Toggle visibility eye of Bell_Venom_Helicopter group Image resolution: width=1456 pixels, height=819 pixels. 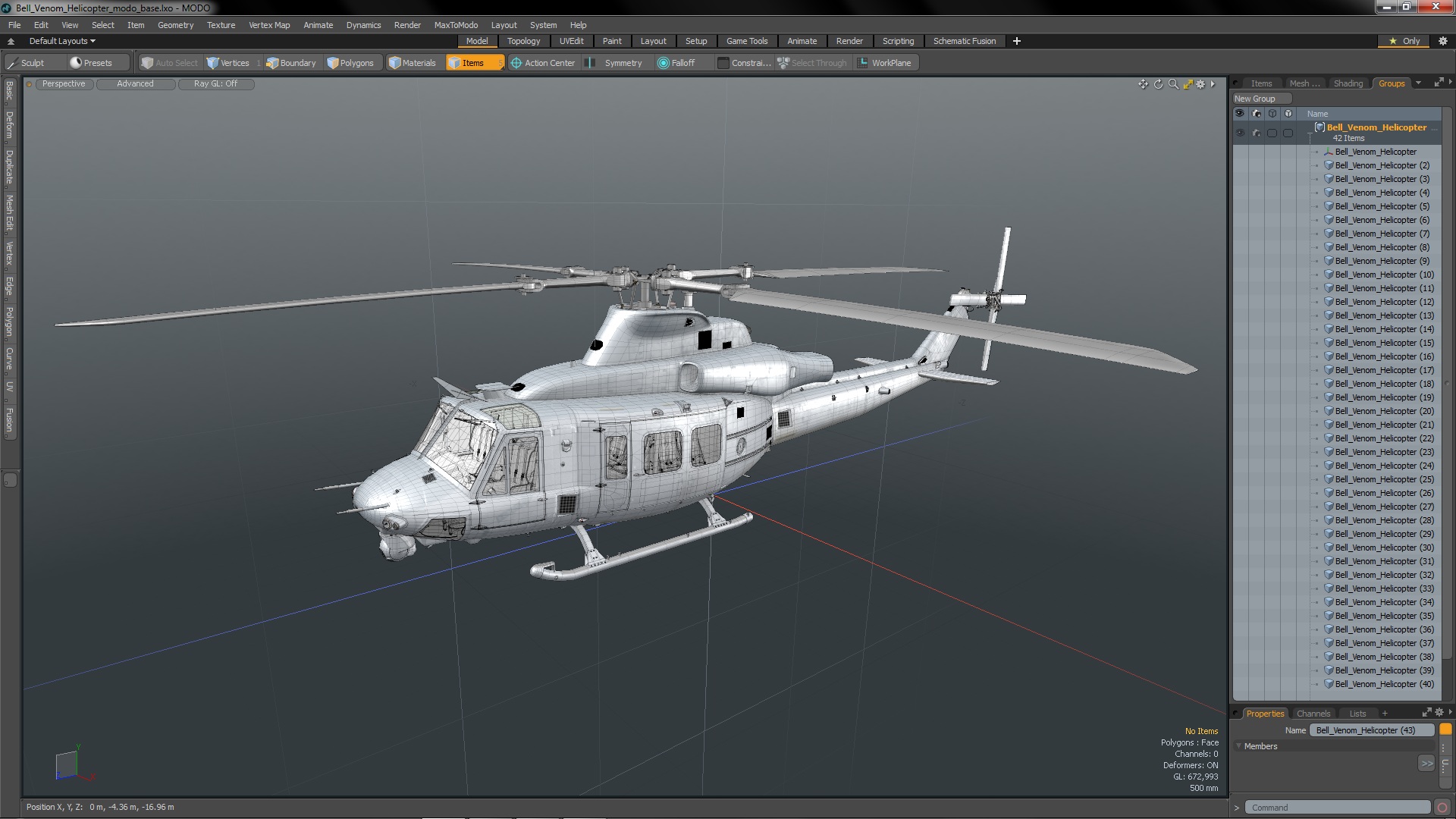coord(1240,133)
